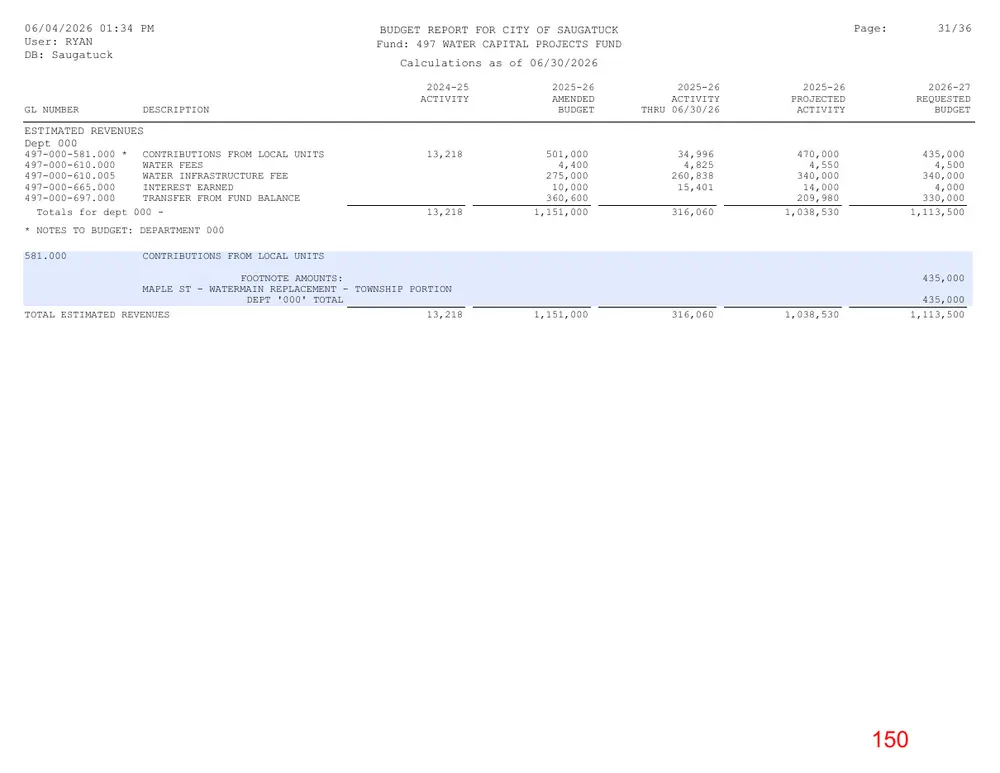Click the '2026-27 REQUESTED BUDGET' column header
The image size is (1000, 773).
(x=944, y=99)
